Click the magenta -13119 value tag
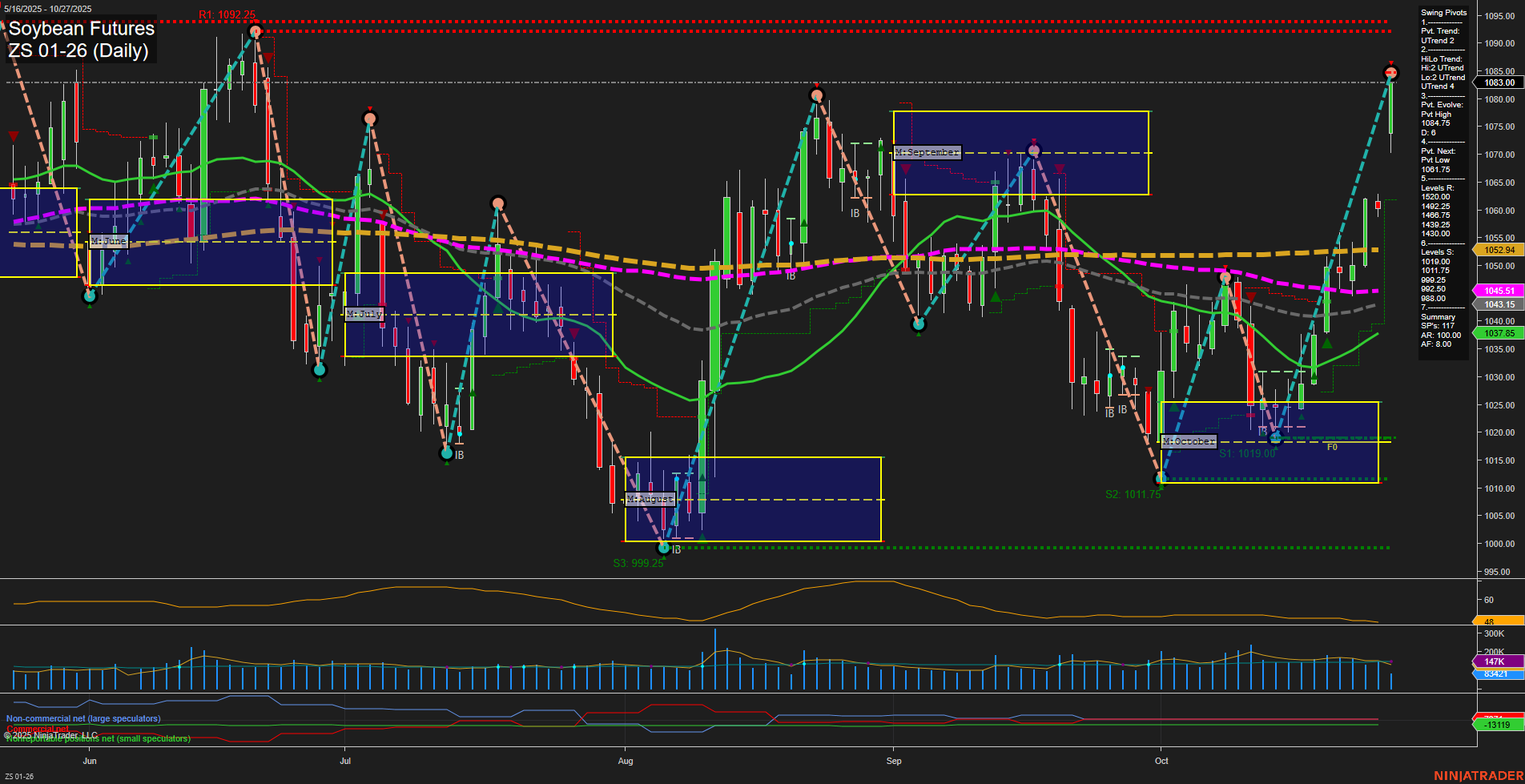Viewport: 1525px width, 784px height. point(1497,725)
